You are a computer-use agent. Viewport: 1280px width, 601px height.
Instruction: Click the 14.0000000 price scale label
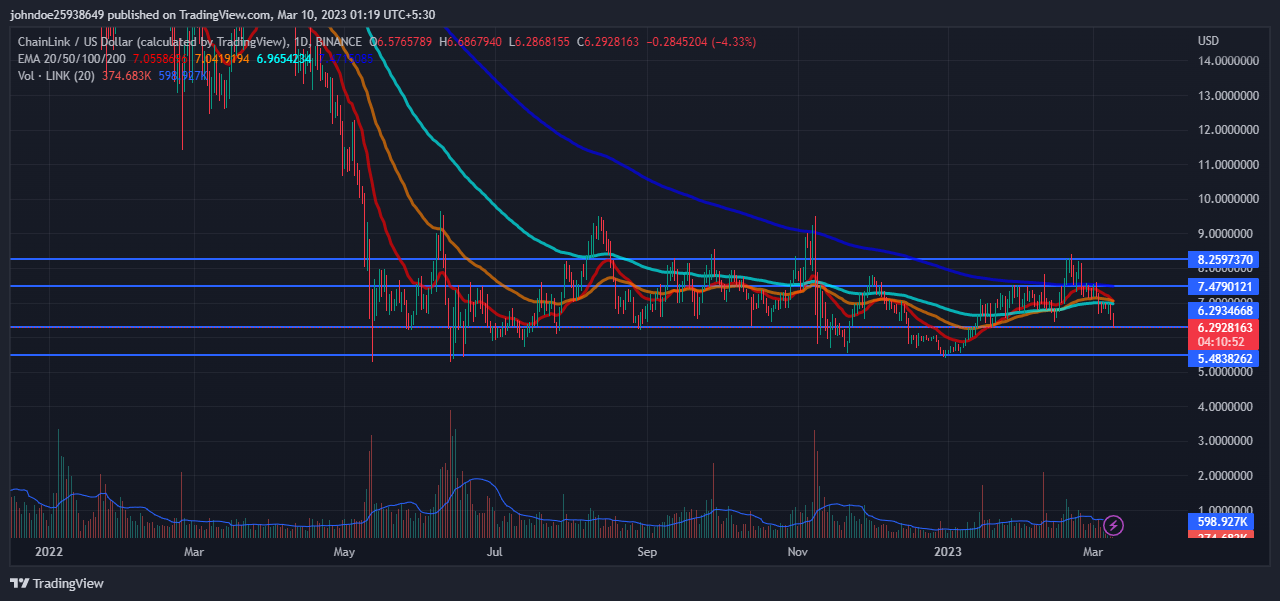pyautogui.click(x=1225, y=61)
